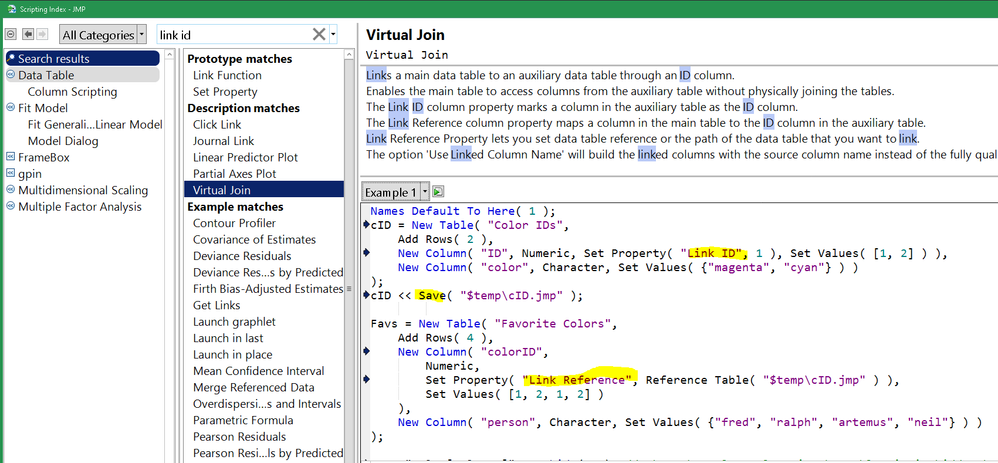Click the Data Table category icon
998x463 pixels.
(x=10, y=75)
